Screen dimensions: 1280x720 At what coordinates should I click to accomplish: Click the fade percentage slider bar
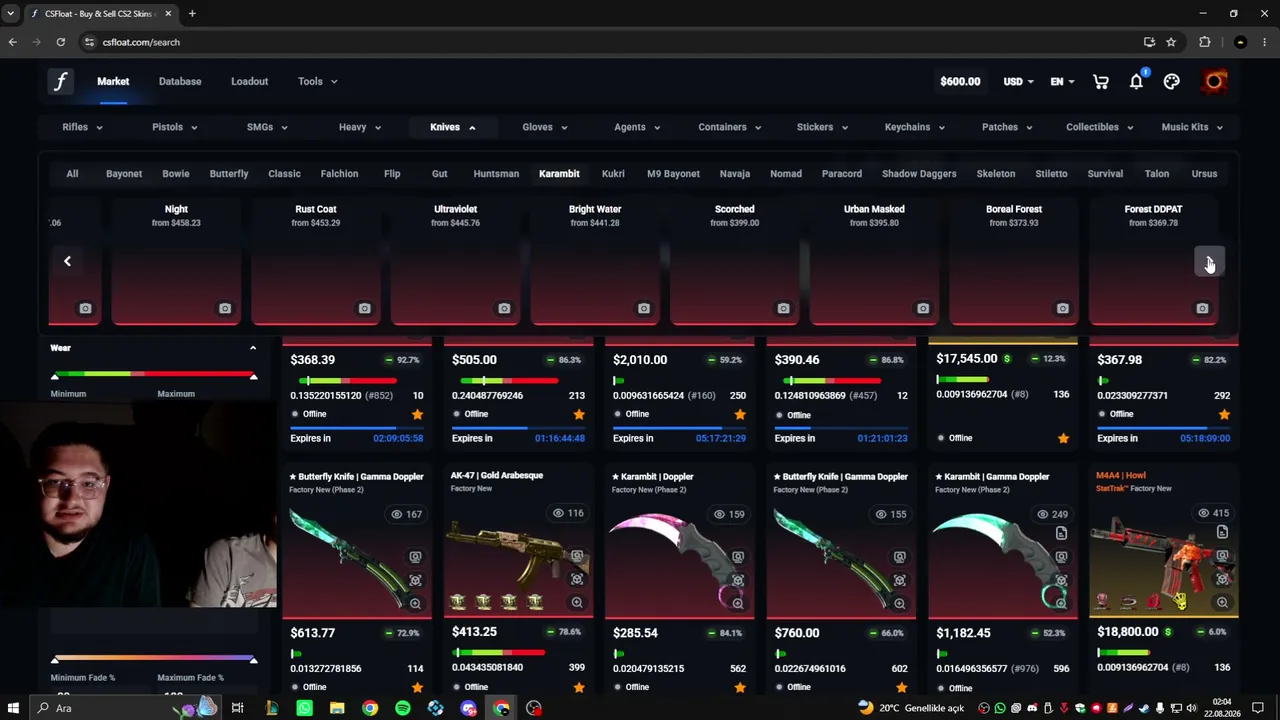click(x=154, y=658)
